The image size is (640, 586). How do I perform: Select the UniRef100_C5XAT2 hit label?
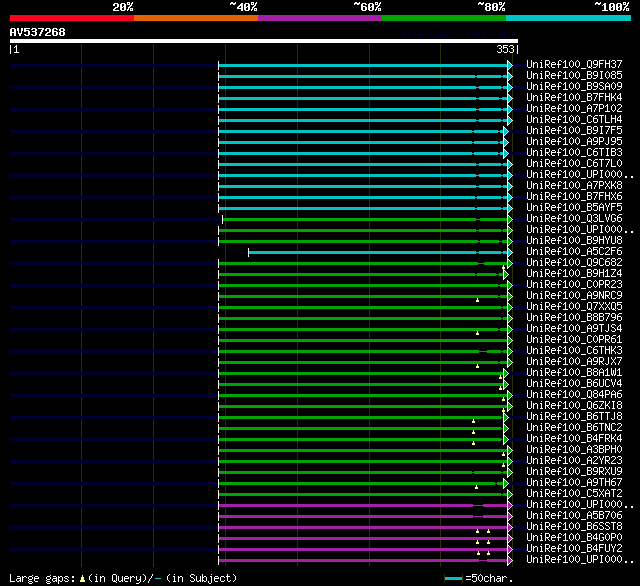pyautogui.click(x=574, y=494)
